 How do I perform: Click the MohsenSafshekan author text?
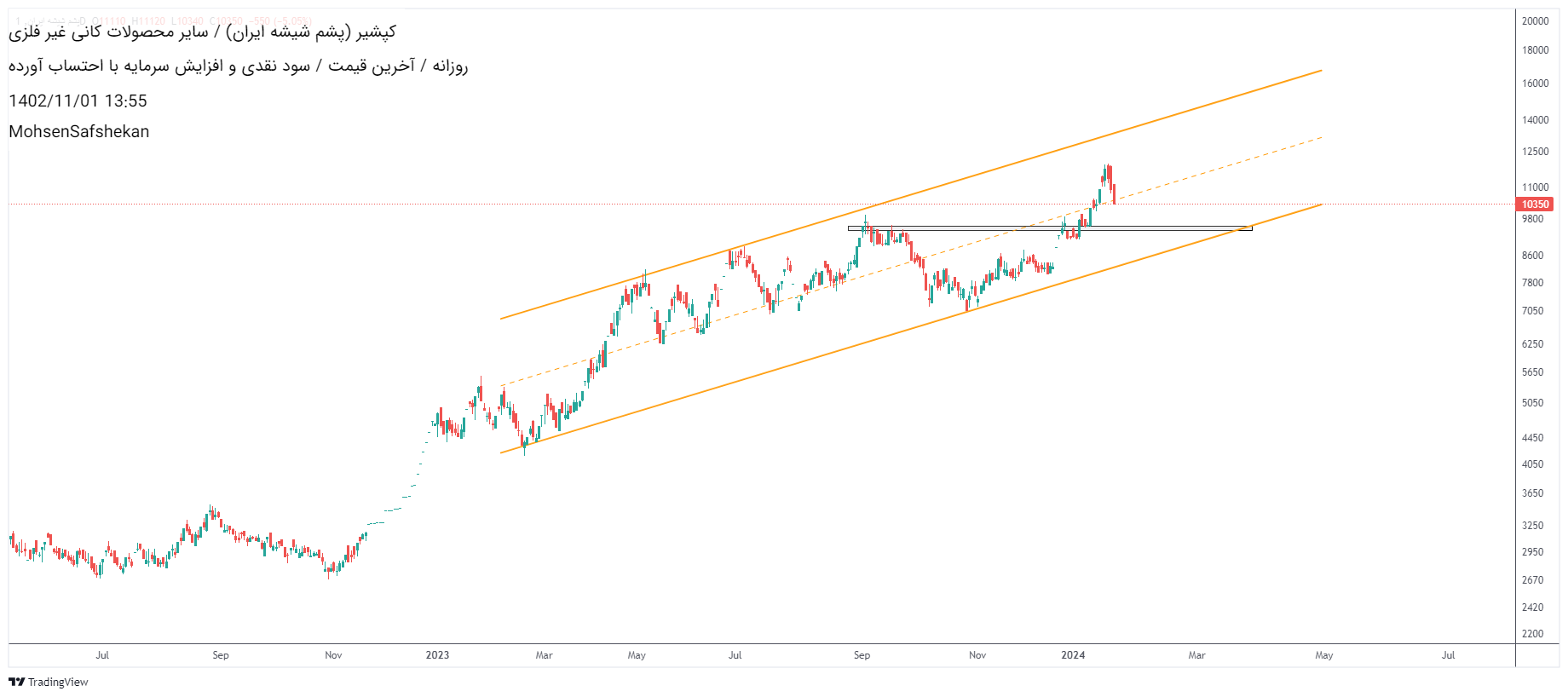(x=79, y=131)
